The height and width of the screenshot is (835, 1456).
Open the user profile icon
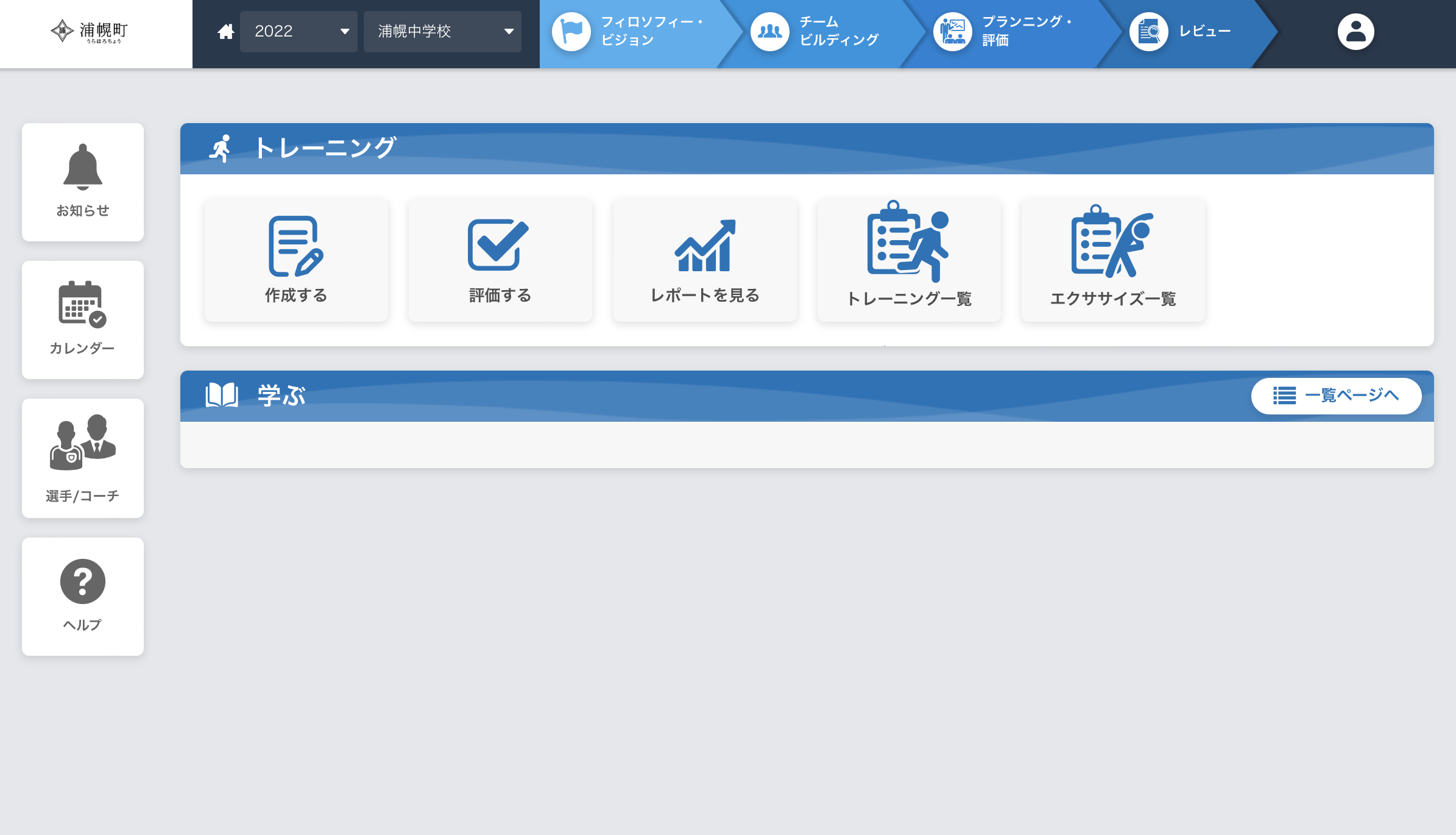(1355, 32)
